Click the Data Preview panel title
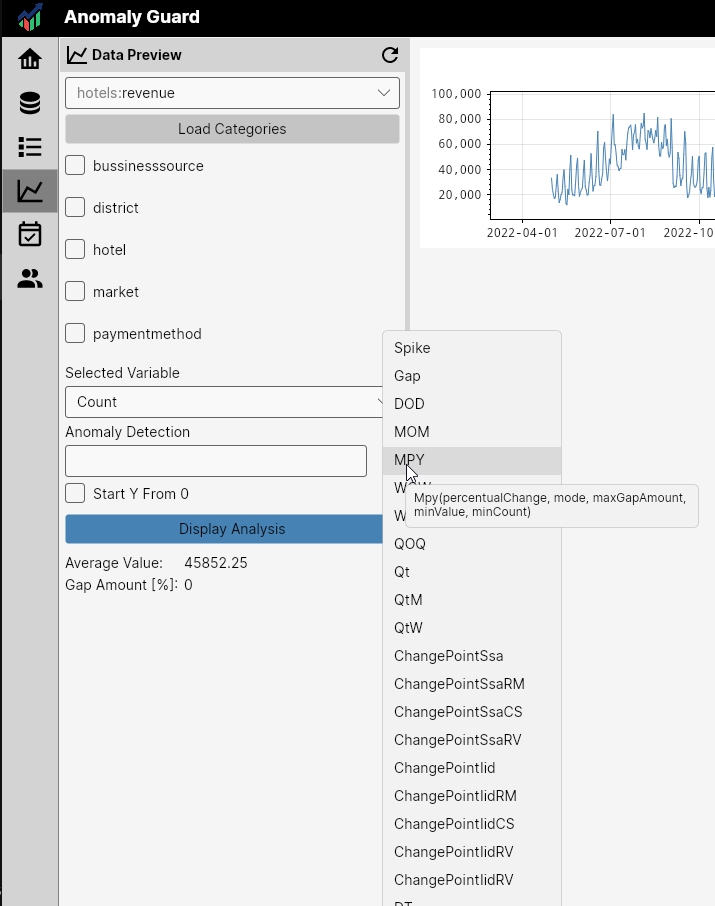The width and height of the screenshot is (715, 906). [137, 55]
